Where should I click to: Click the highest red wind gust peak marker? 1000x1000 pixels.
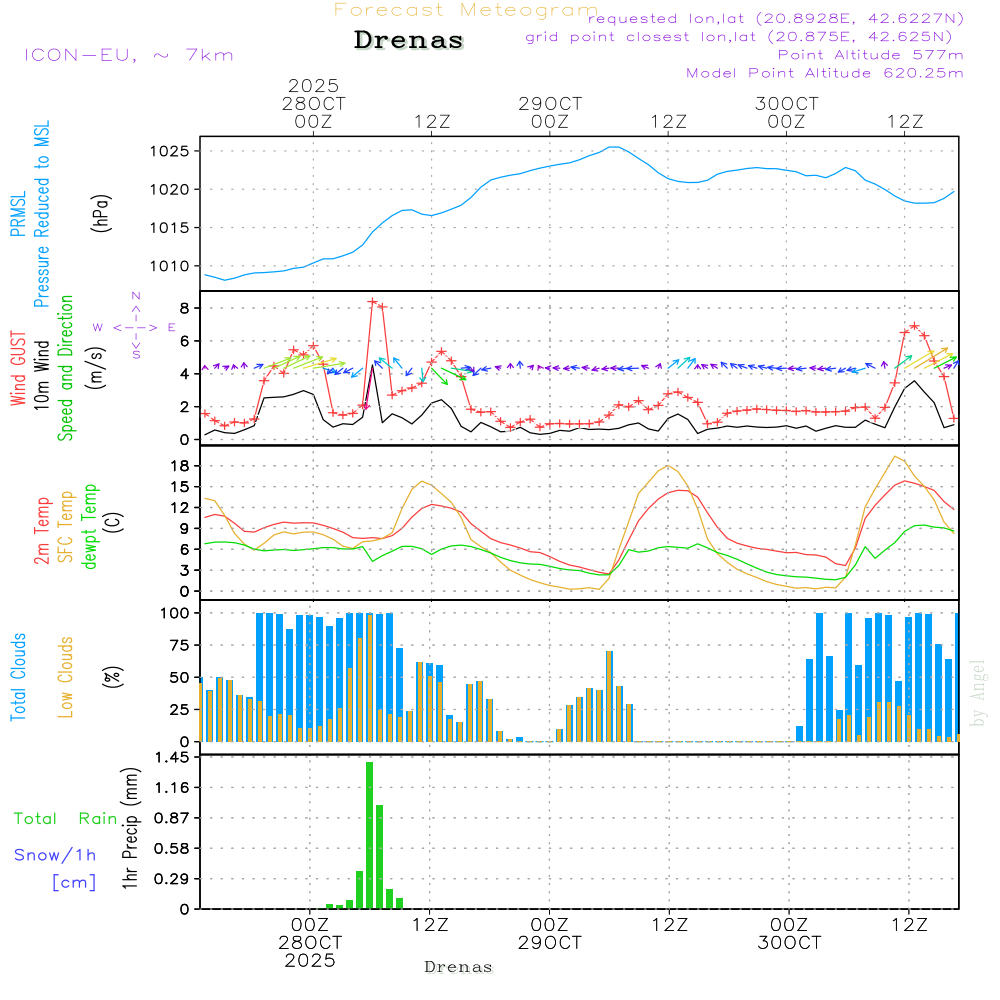pyautogui.click(x=373, y=301)
